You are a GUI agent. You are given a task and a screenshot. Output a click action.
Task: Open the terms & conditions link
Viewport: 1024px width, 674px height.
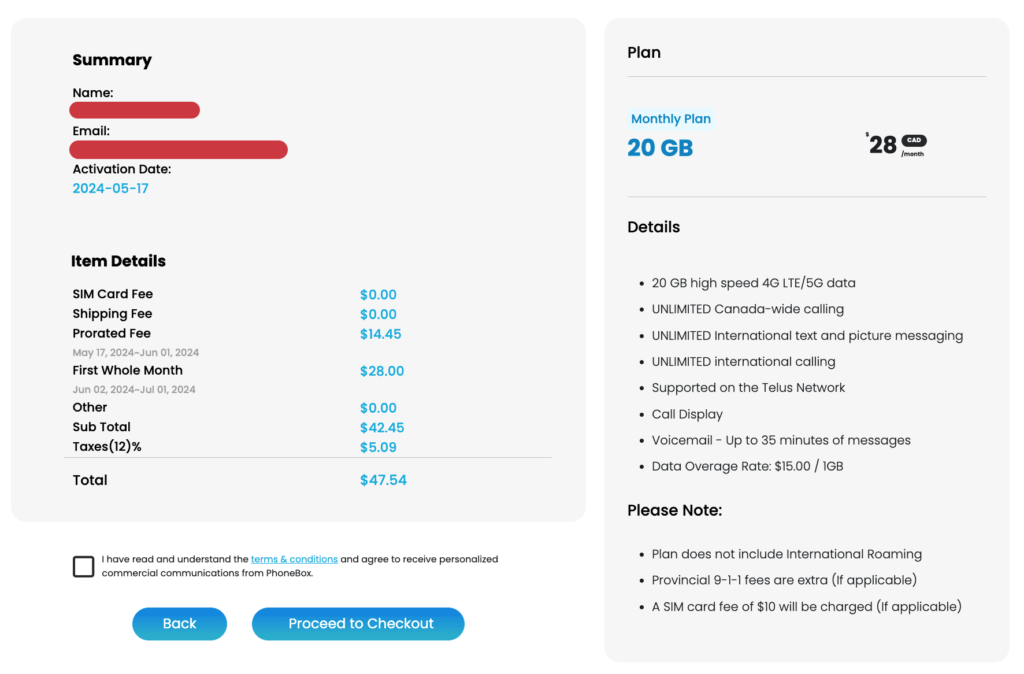coord(294,560)
